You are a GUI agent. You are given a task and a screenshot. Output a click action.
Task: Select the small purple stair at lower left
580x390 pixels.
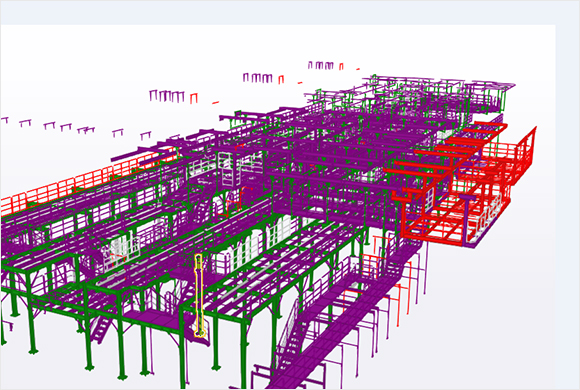101,329
